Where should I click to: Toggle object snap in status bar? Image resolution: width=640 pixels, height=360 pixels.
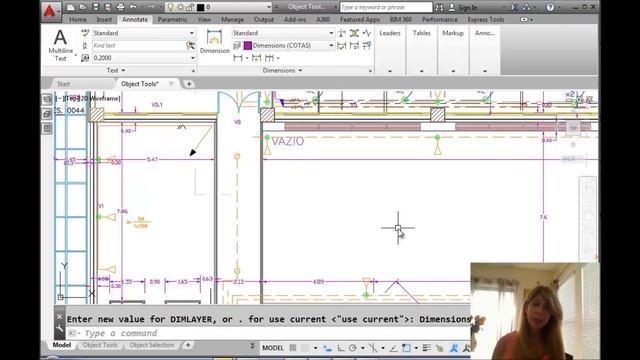[406, 348]
